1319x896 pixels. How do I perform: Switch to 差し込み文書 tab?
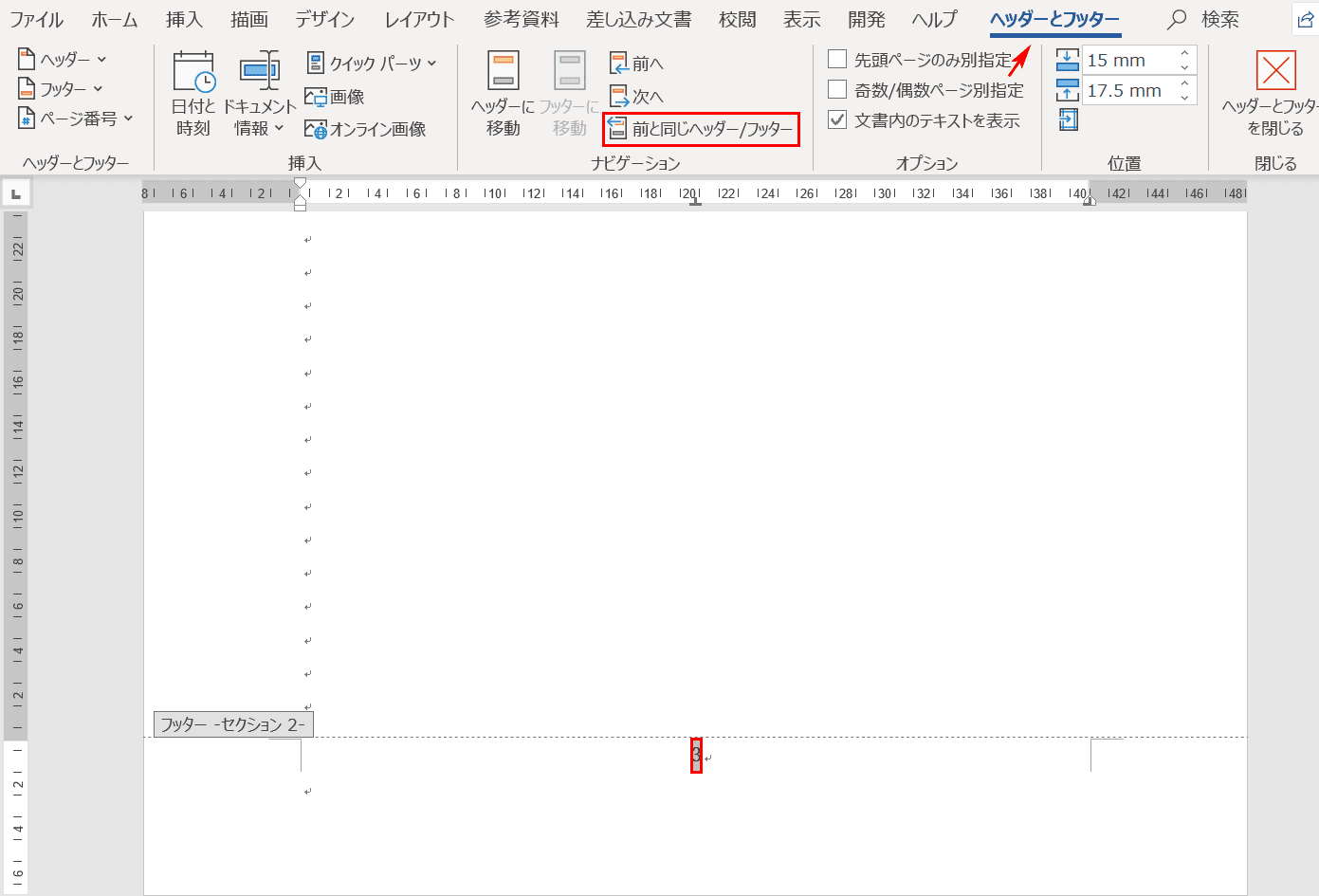pos(639,20)
